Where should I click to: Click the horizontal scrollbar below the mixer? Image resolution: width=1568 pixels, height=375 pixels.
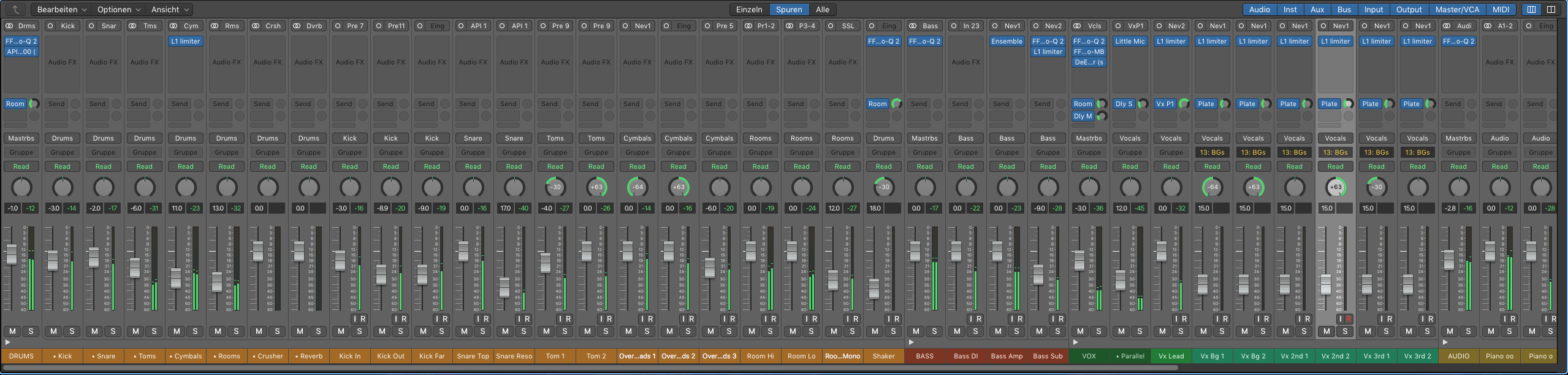(588, 368)
